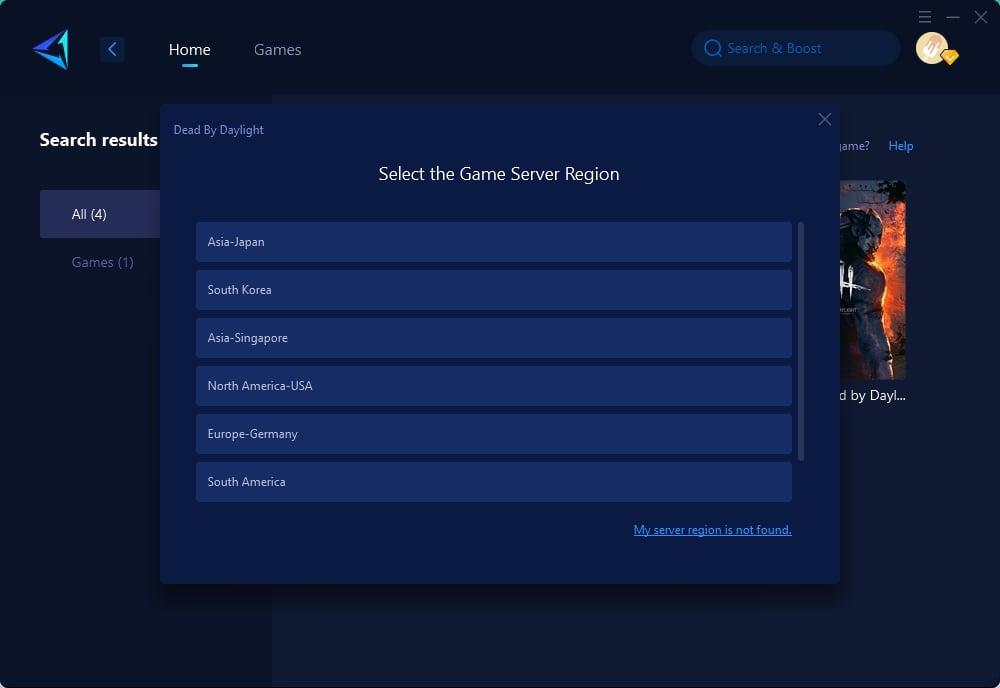
Task: Open the Games tab
Action: [277, 50]
